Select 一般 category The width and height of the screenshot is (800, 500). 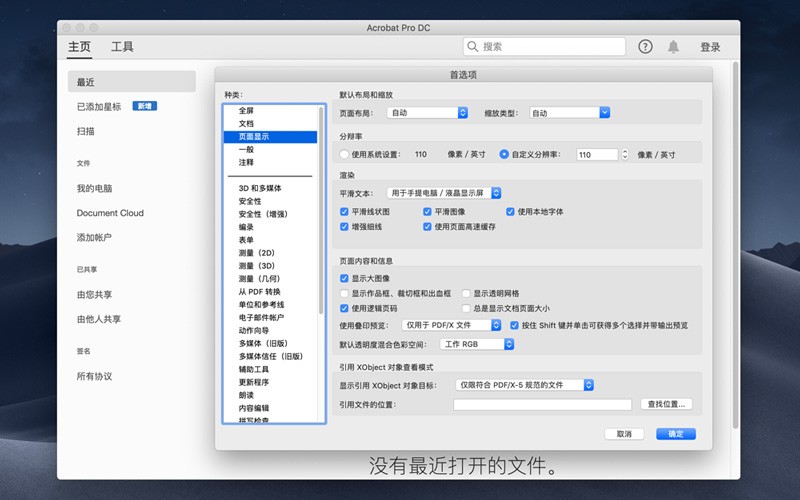click(x=246, y=149)
